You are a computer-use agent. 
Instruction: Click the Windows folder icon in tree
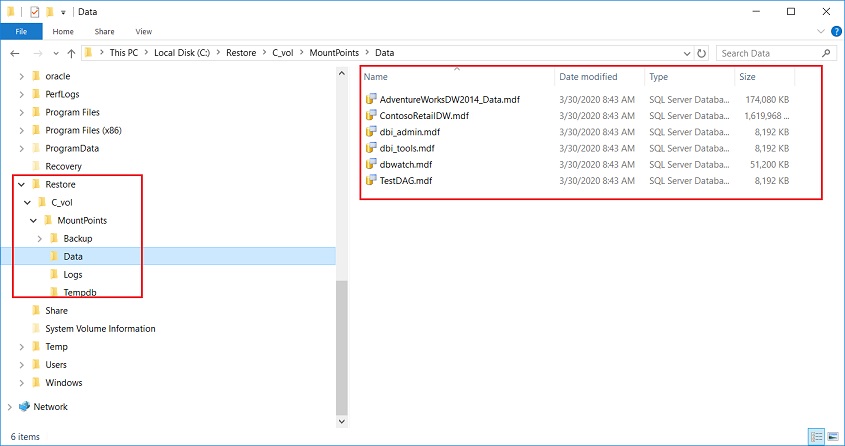click(x=36, y=382)
